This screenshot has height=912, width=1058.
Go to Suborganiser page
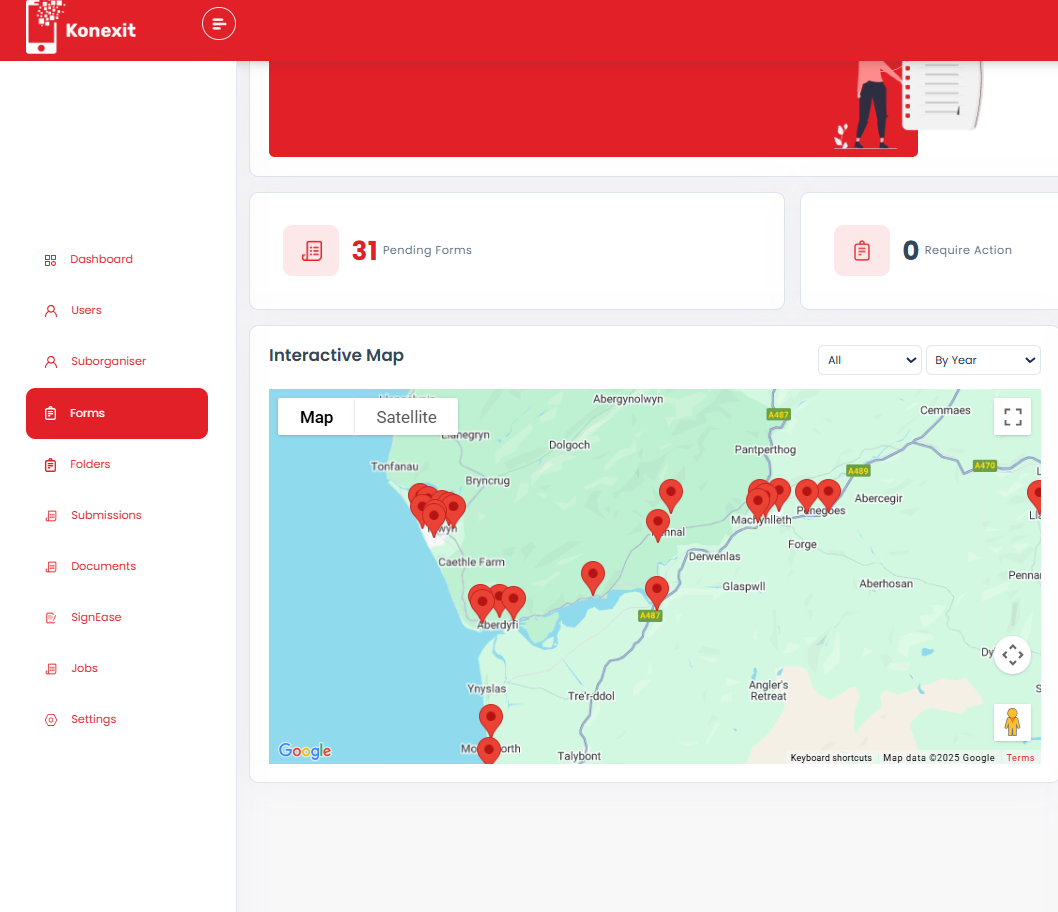(x=108, y=361)
